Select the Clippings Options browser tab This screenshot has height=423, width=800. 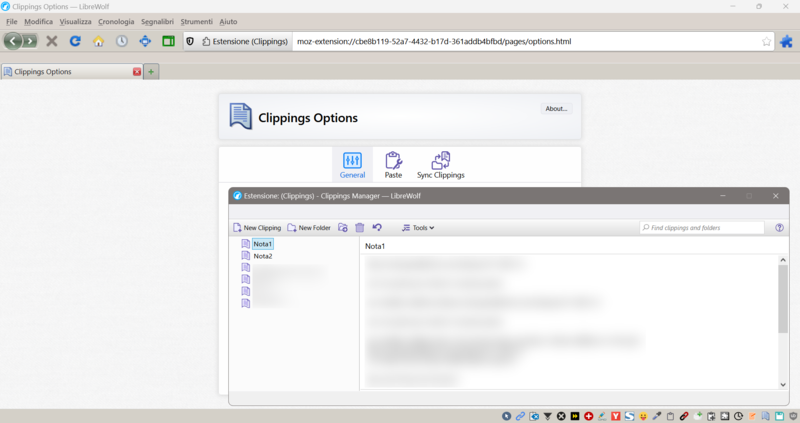[x=72, y=71]
